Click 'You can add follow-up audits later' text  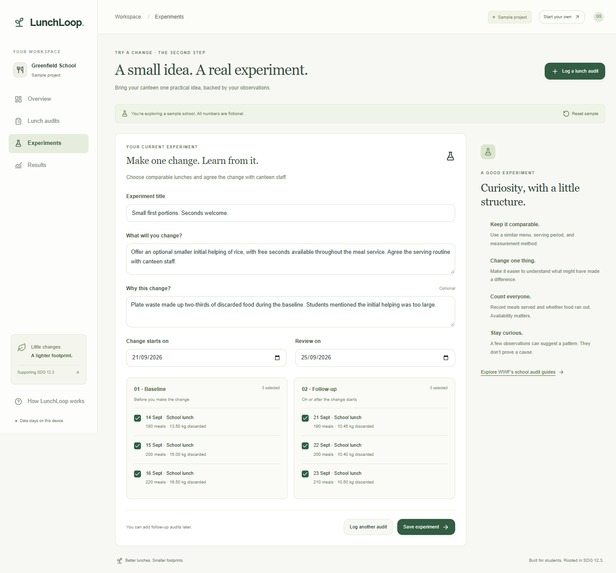(x=159, y=527)
